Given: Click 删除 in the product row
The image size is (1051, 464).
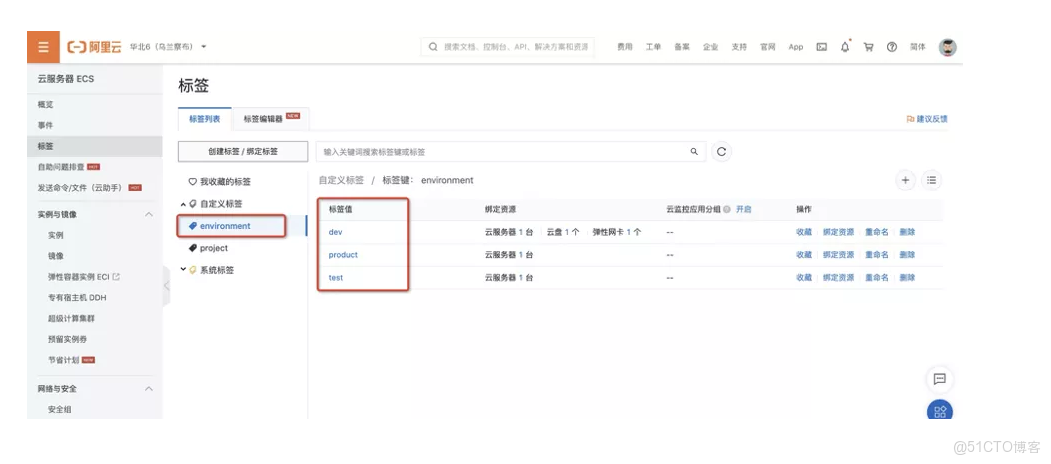Looking at the screenshot, I should tap(907, 255).
